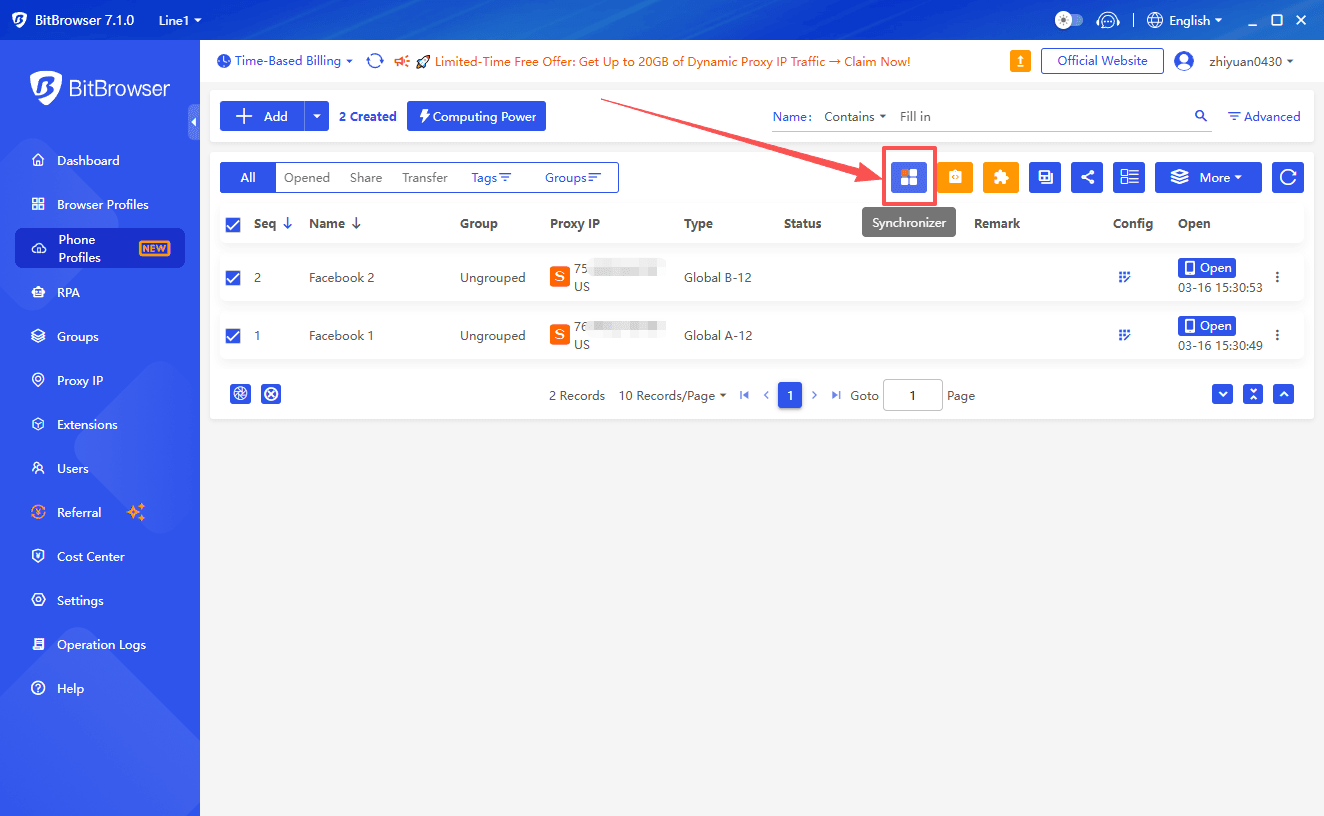Refresh the profile list
Screen dimensions: 1324x816
coord(1288,177)
